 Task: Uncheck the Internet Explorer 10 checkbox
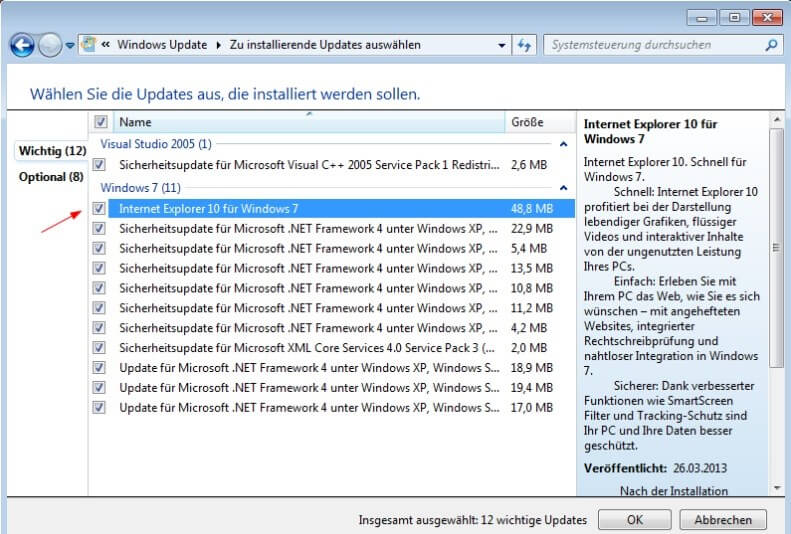click(x=99, y=208)
